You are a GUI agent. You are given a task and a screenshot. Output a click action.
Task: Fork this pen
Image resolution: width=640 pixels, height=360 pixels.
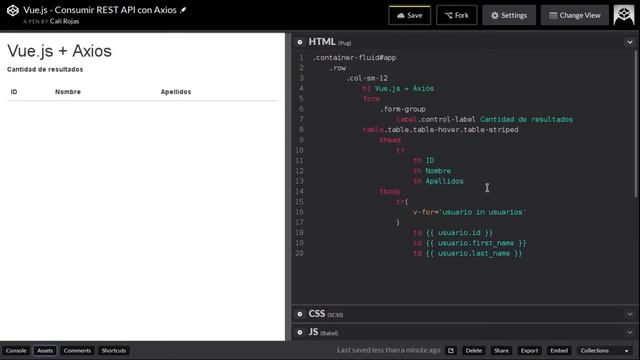tap(456, 16)
